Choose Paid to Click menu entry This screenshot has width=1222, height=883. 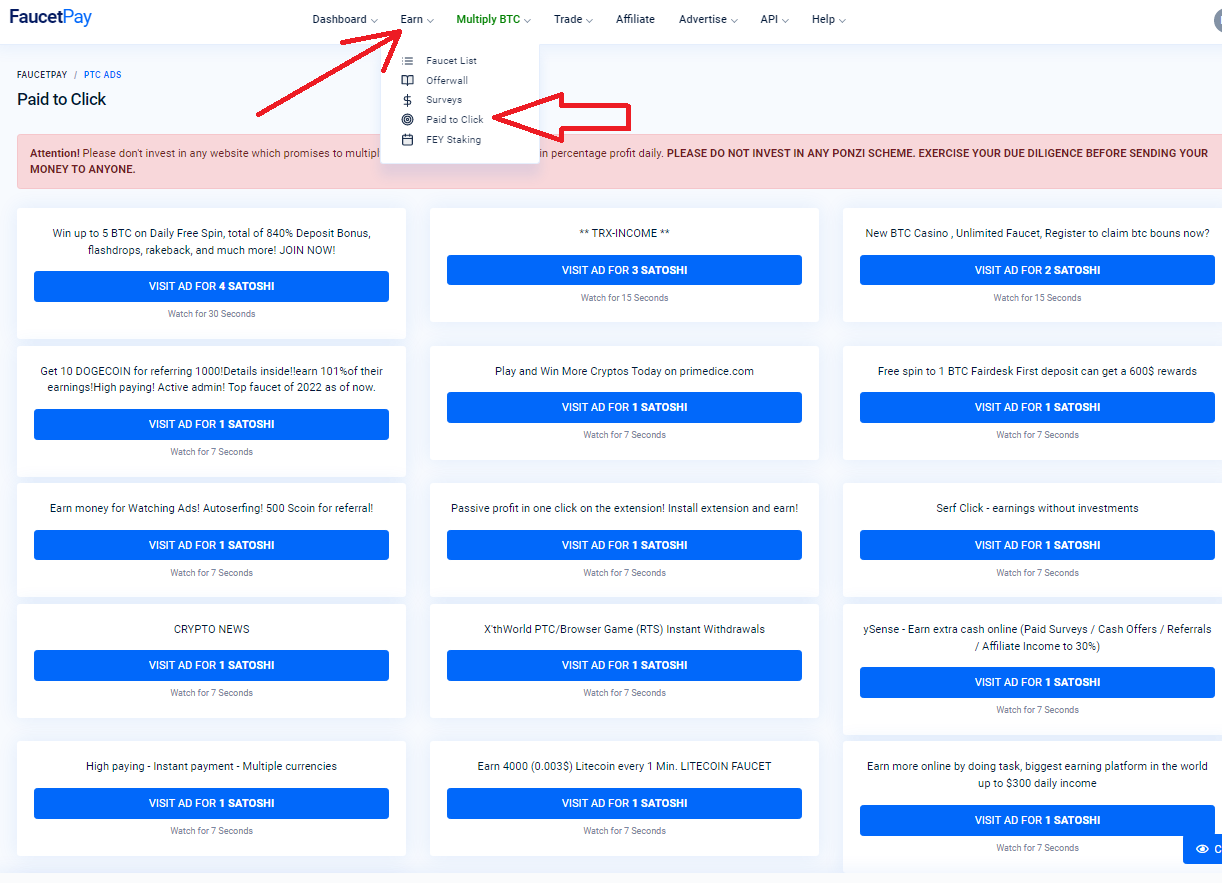click(454, 119)
